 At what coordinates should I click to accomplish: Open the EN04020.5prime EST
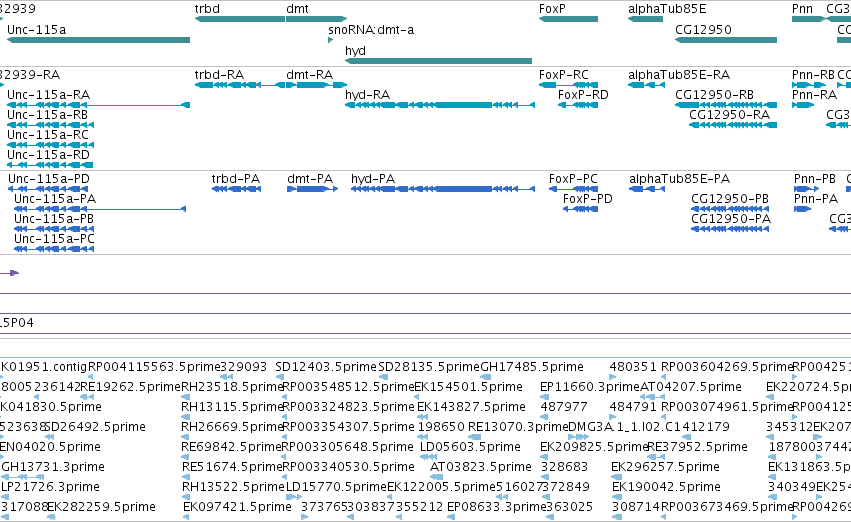pyautogui.click(x=4, y=457)
